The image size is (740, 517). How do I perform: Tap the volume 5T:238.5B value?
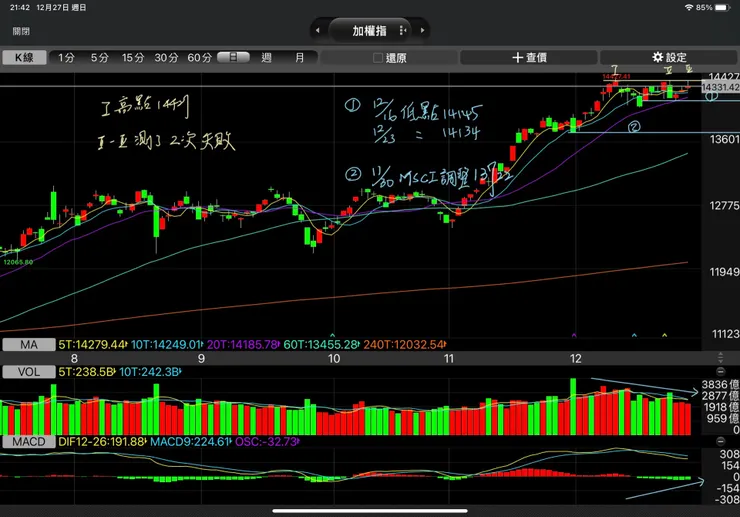point(87,372)
